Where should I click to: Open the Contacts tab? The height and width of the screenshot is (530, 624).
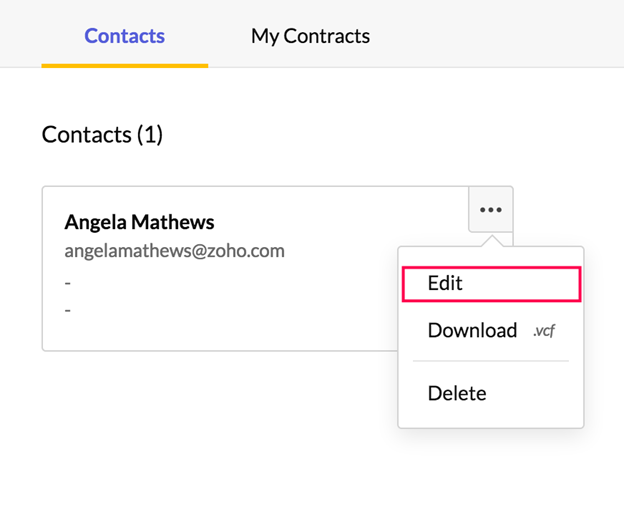125,36
